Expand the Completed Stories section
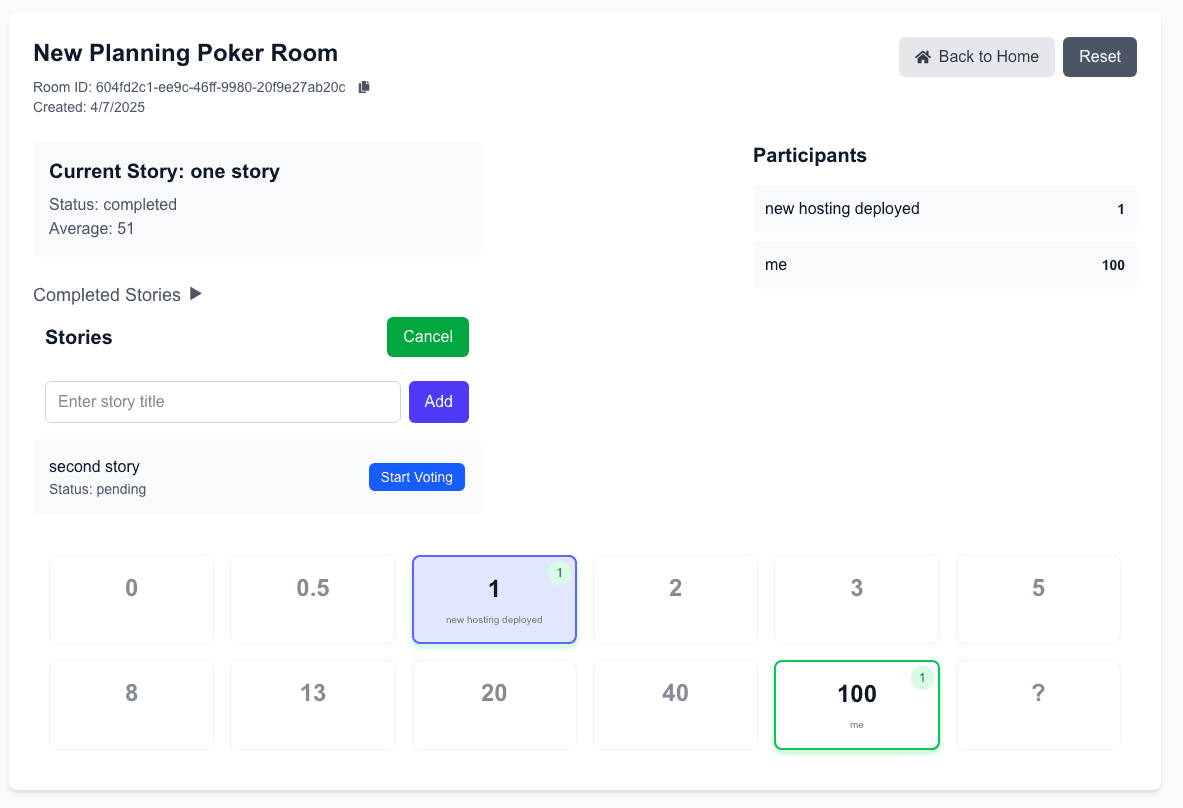This screenshot has height=808, width=1183. pos(195,294)
